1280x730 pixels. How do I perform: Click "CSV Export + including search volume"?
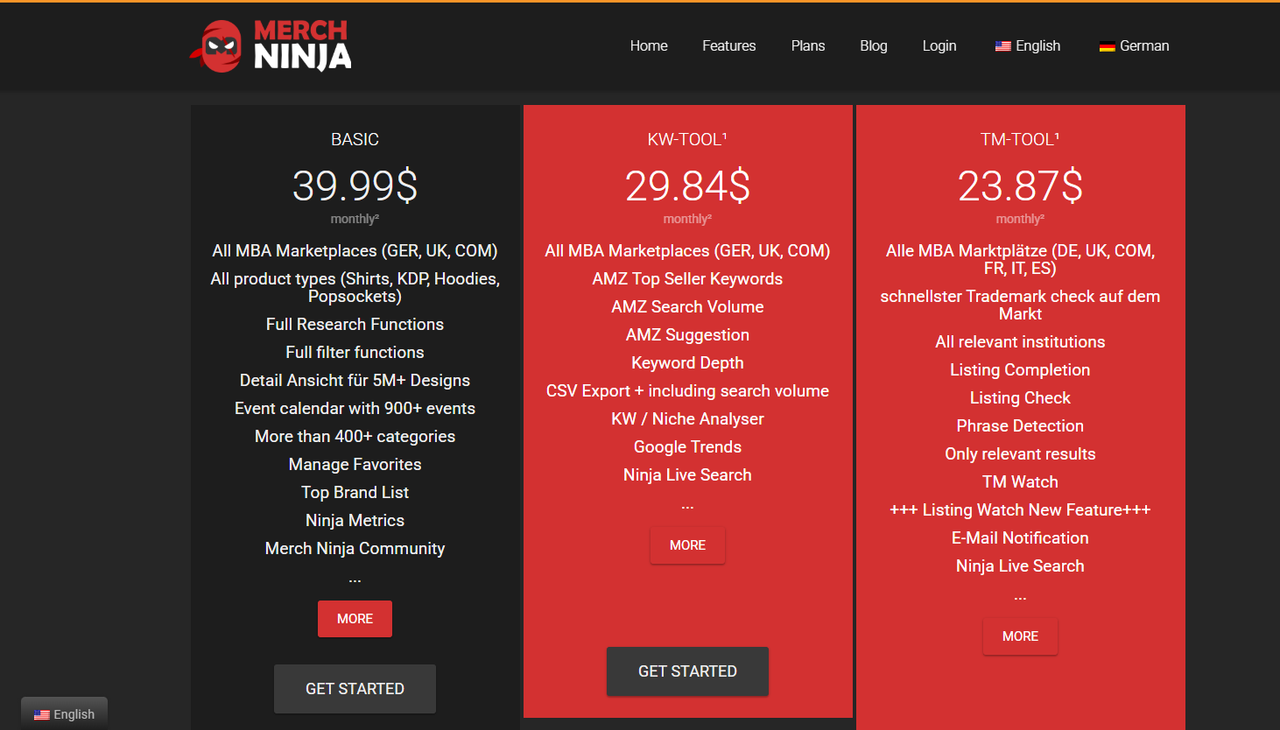point(688,391)
